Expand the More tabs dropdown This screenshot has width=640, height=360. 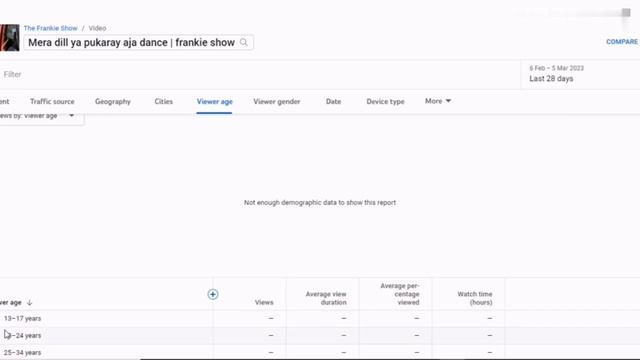(438, 101)
